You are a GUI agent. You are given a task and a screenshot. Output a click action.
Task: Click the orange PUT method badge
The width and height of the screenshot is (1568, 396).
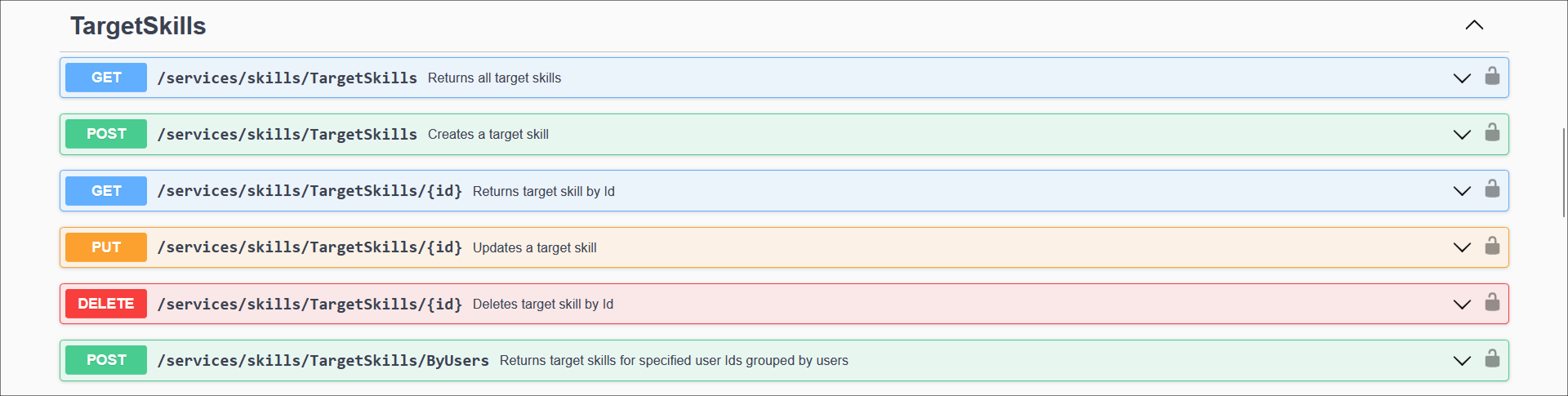tap(106, 247)
